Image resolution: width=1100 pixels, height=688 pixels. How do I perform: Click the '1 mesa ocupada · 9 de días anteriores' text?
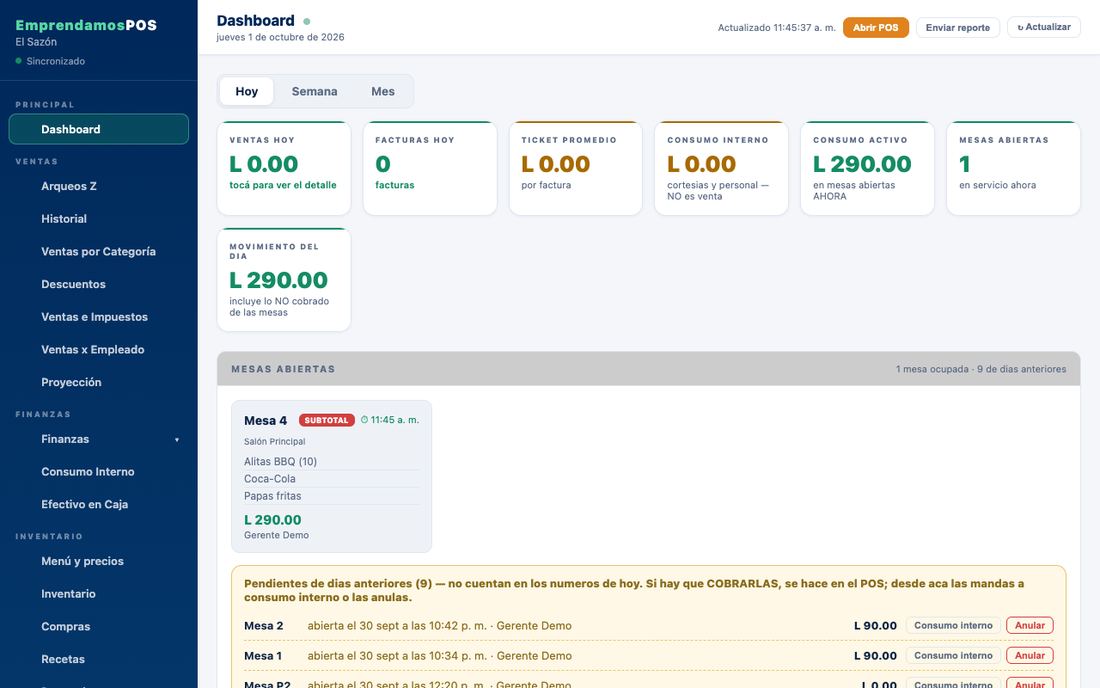981,369
